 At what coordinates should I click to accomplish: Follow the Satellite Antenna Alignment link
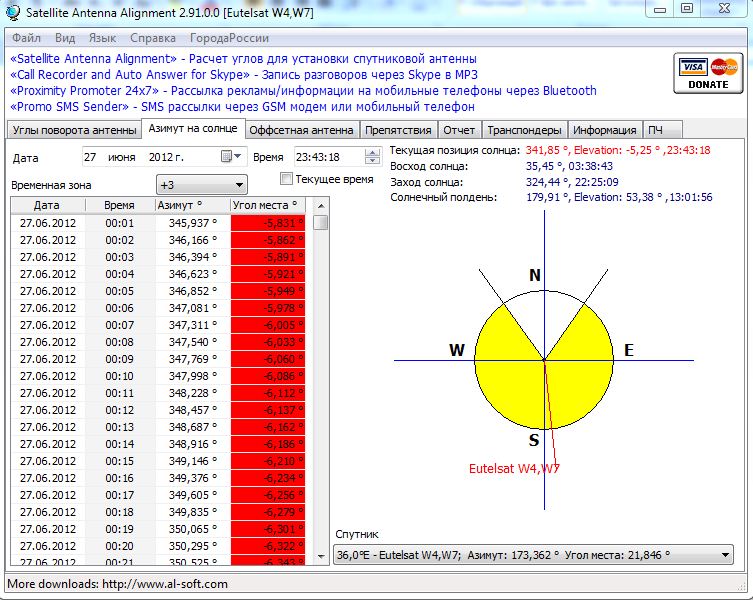coord(93,59)
